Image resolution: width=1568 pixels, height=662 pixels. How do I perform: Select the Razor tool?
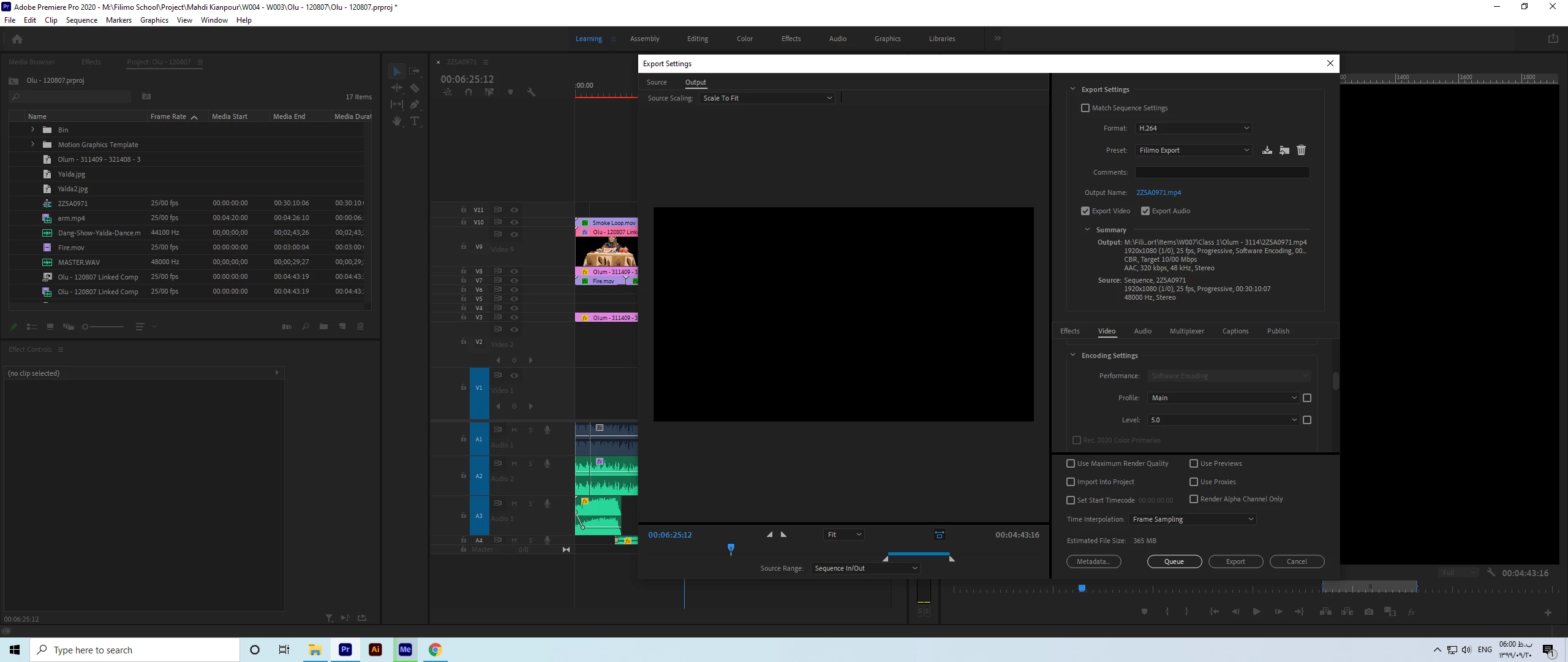click(x=415, y=88)
